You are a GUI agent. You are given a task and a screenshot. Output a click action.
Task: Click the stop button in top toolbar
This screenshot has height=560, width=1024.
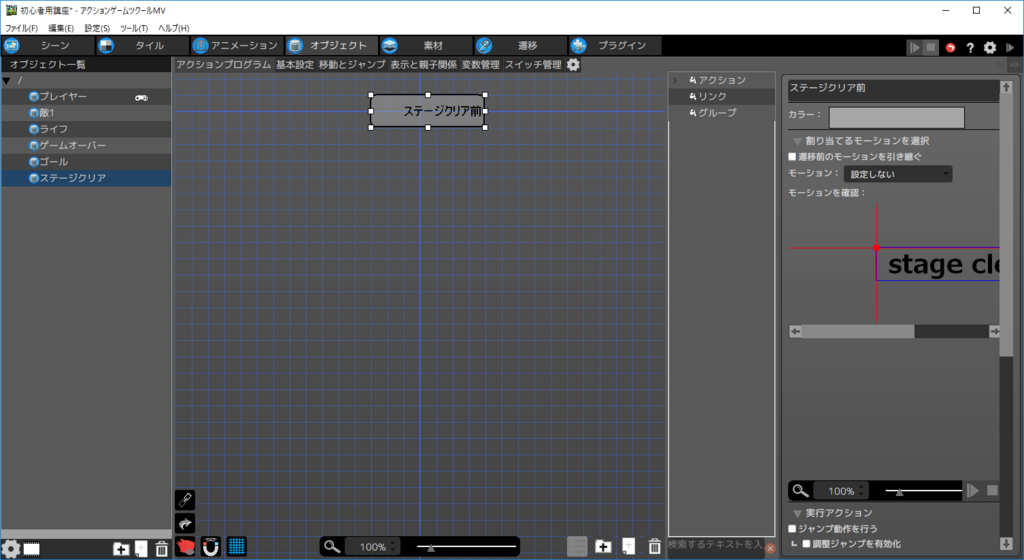pyautogui.click(x=931, y=48)
